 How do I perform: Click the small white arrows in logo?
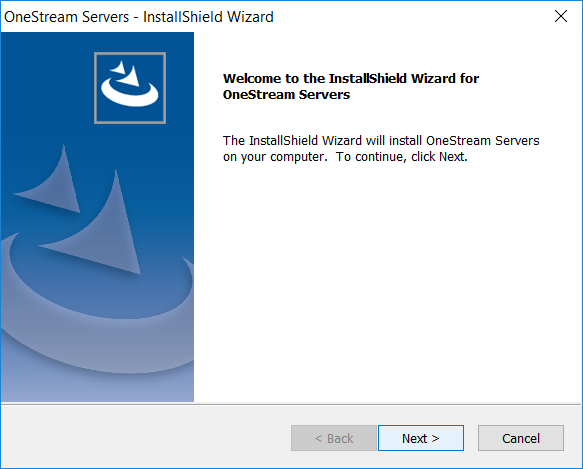tap(126, 73)
